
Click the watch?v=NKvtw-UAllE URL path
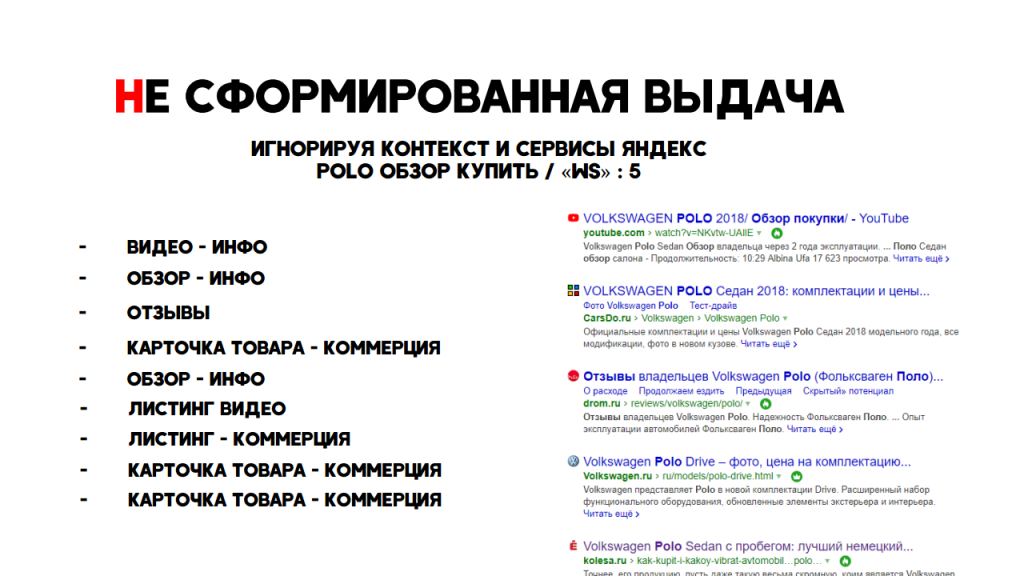click(704, 233)
